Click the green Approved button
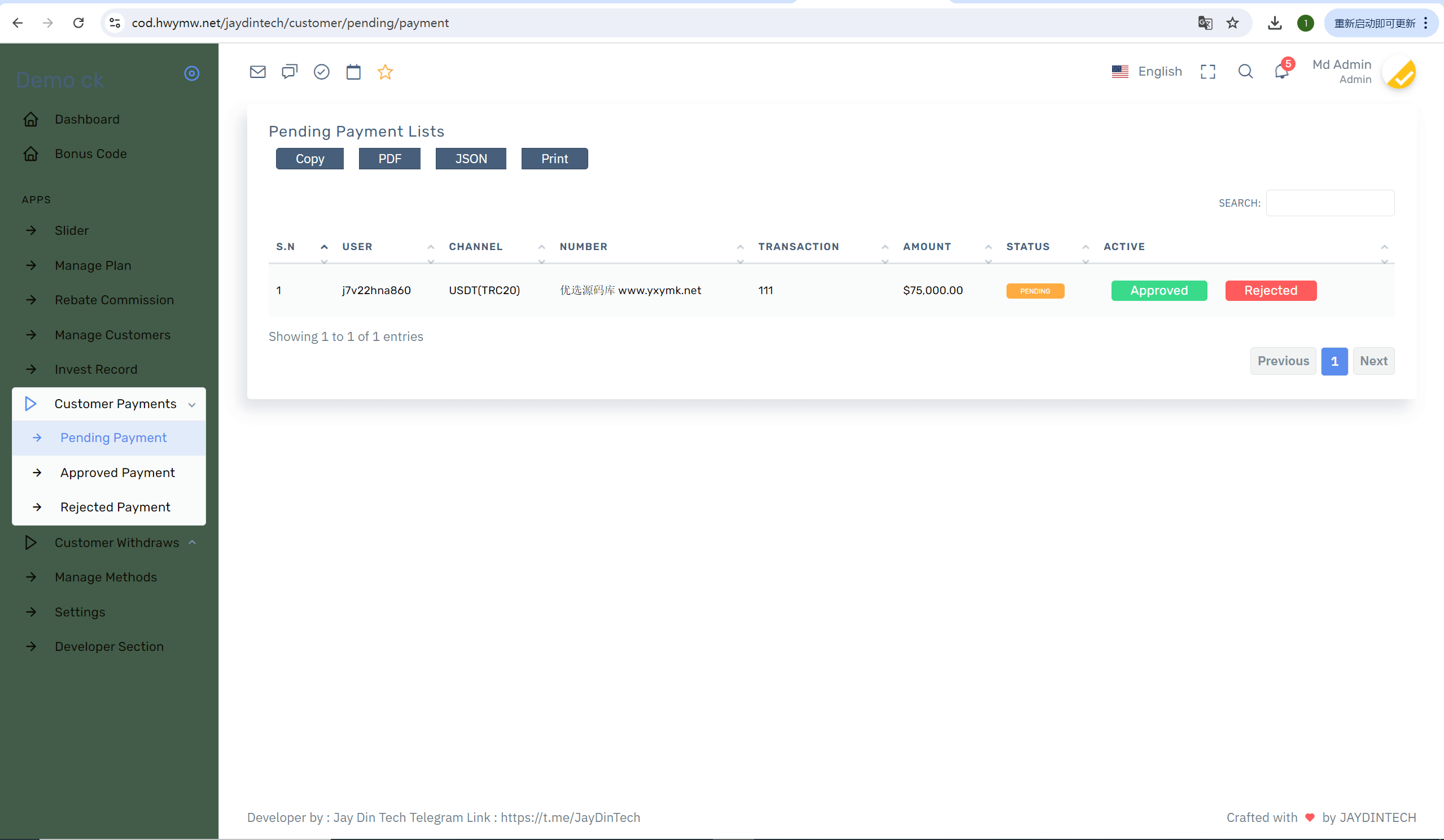Viewport: 1444px width, 840px height. (x=1158, y=291)
